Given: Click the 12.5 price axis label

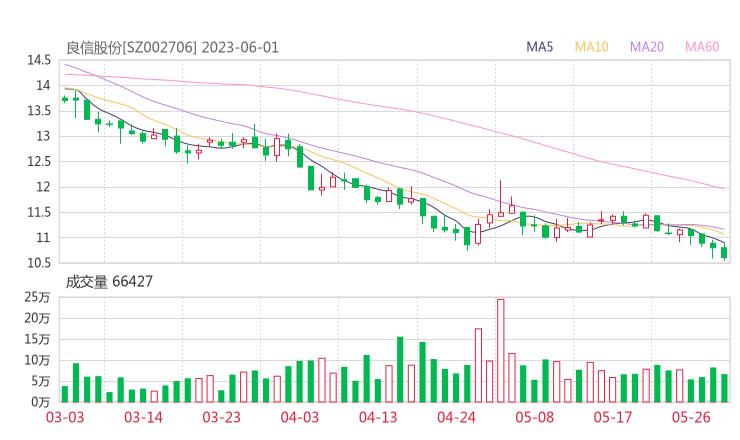Looking at the screenshot, I should click(x=39, y=161).
